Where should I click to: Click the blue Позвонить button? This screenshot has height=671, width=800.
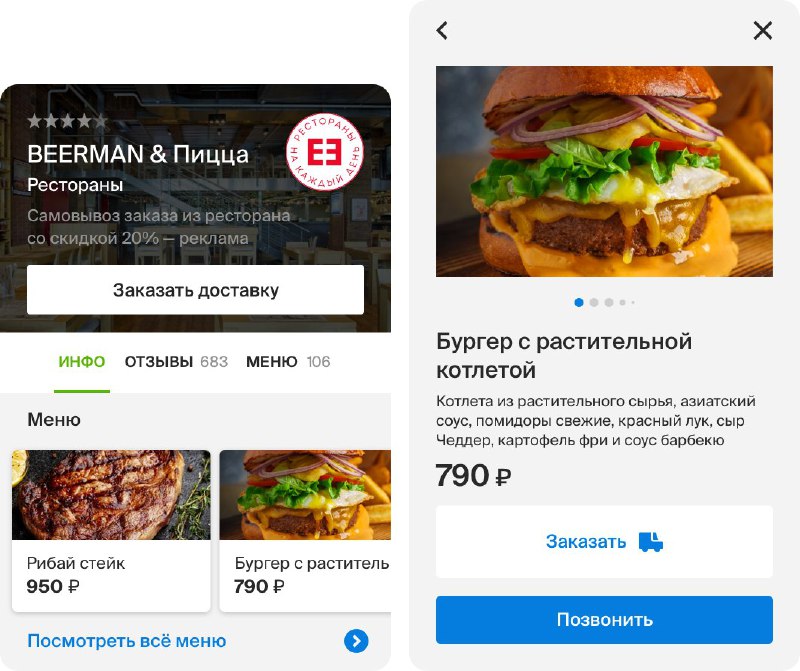coord(604,619)
